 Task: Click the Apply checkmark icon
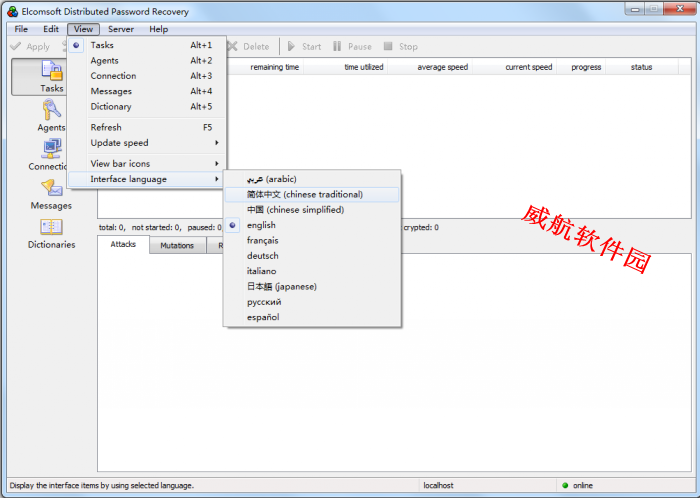coord(16,46)
